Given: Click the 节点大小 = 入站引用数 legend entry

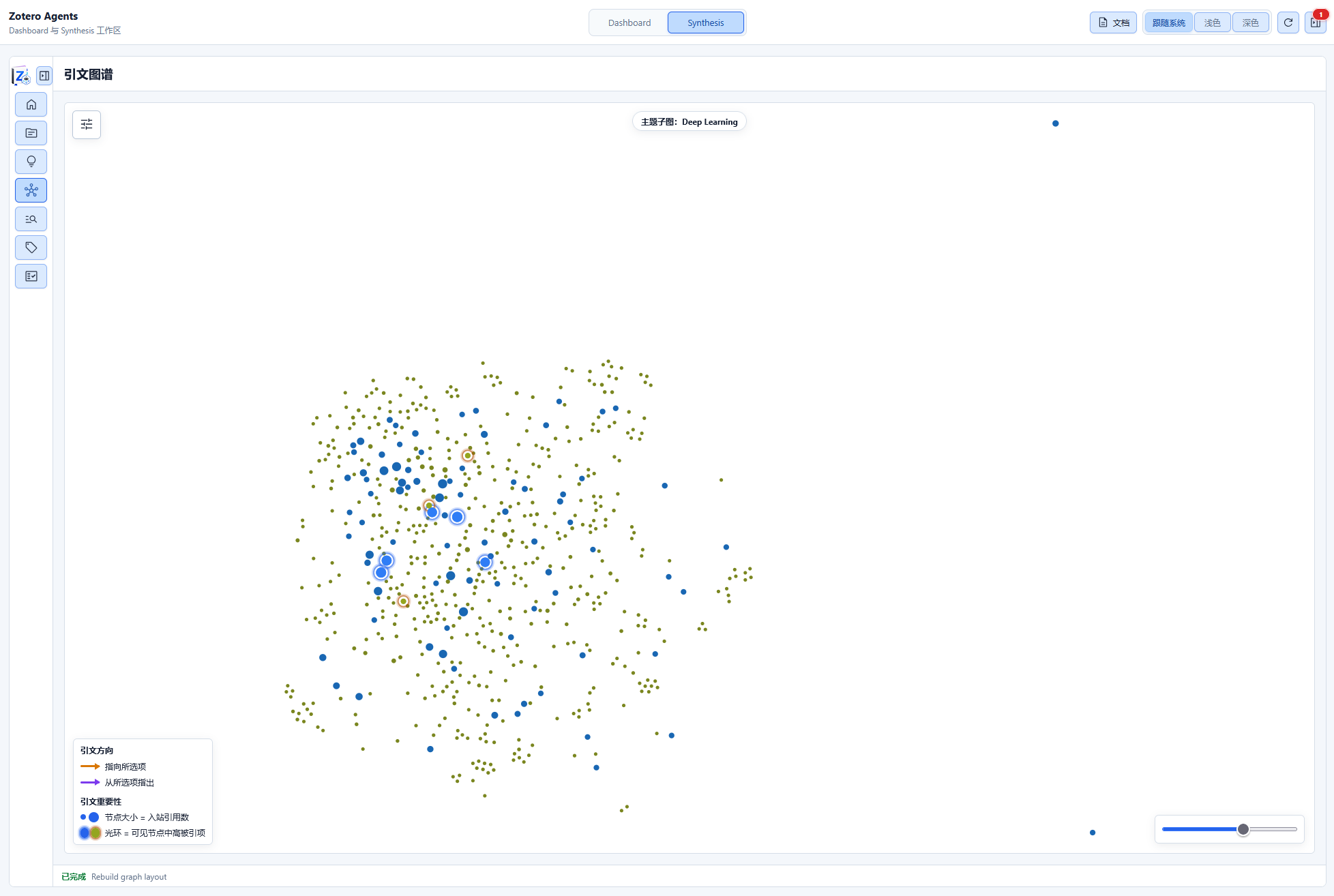Looking at the screenshot, I should pyautogui.click(x=134, y=817).
